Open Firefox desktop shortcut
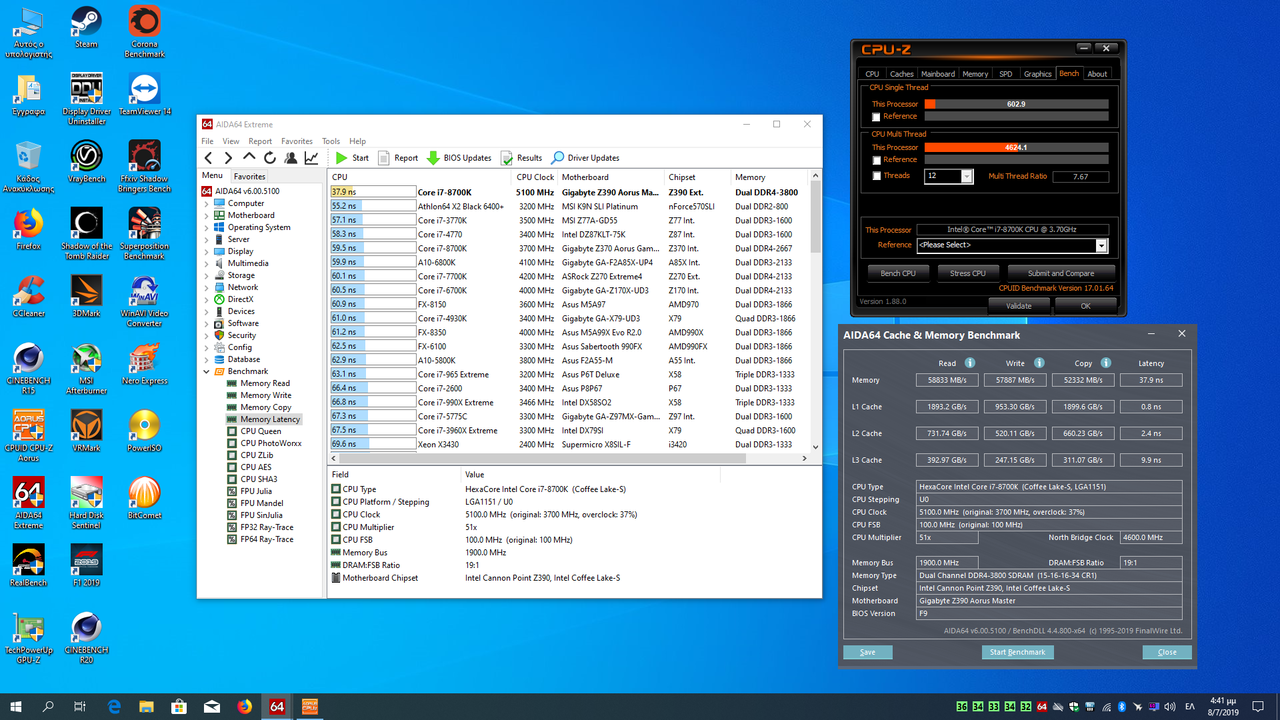Screen dimensions: 1280x720 (28, 228)
